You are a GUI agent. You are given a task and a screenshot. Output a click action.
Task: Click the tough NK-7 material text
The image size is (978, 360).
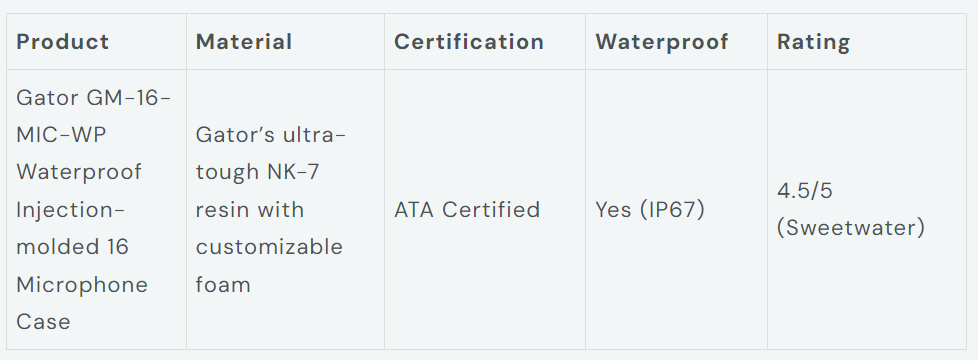pyautogui.click(x=258, y=172)
